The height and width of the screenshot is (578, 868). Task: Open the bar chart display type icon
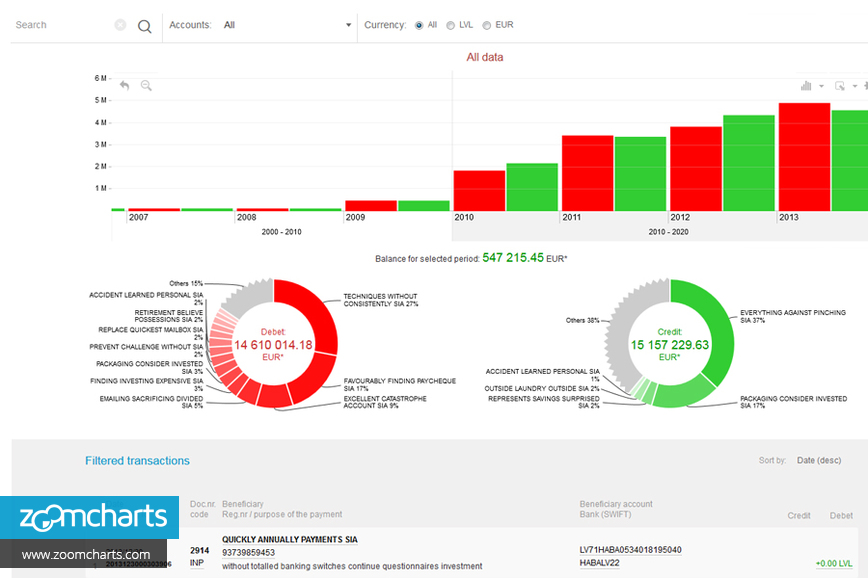click(x=806, y=86)
